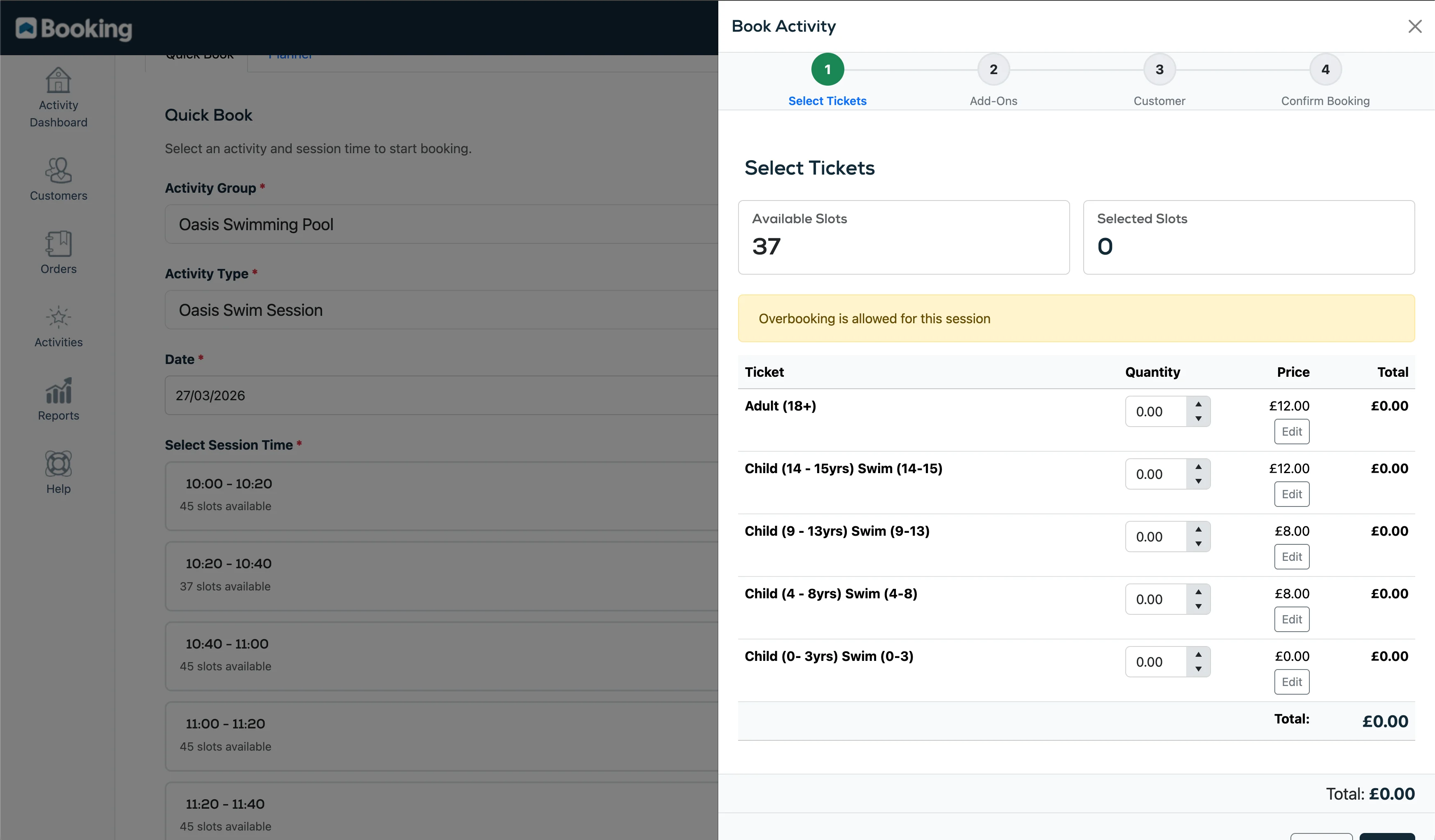Open the Activities star icon
1435x840 pixels.
58,317
